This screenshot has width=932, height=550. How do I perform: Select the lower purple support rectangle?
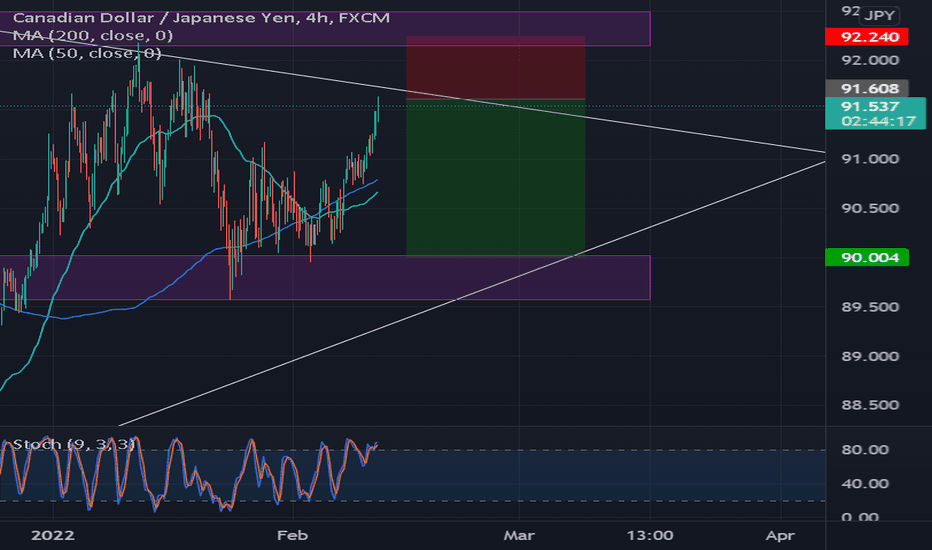point(325,278)
